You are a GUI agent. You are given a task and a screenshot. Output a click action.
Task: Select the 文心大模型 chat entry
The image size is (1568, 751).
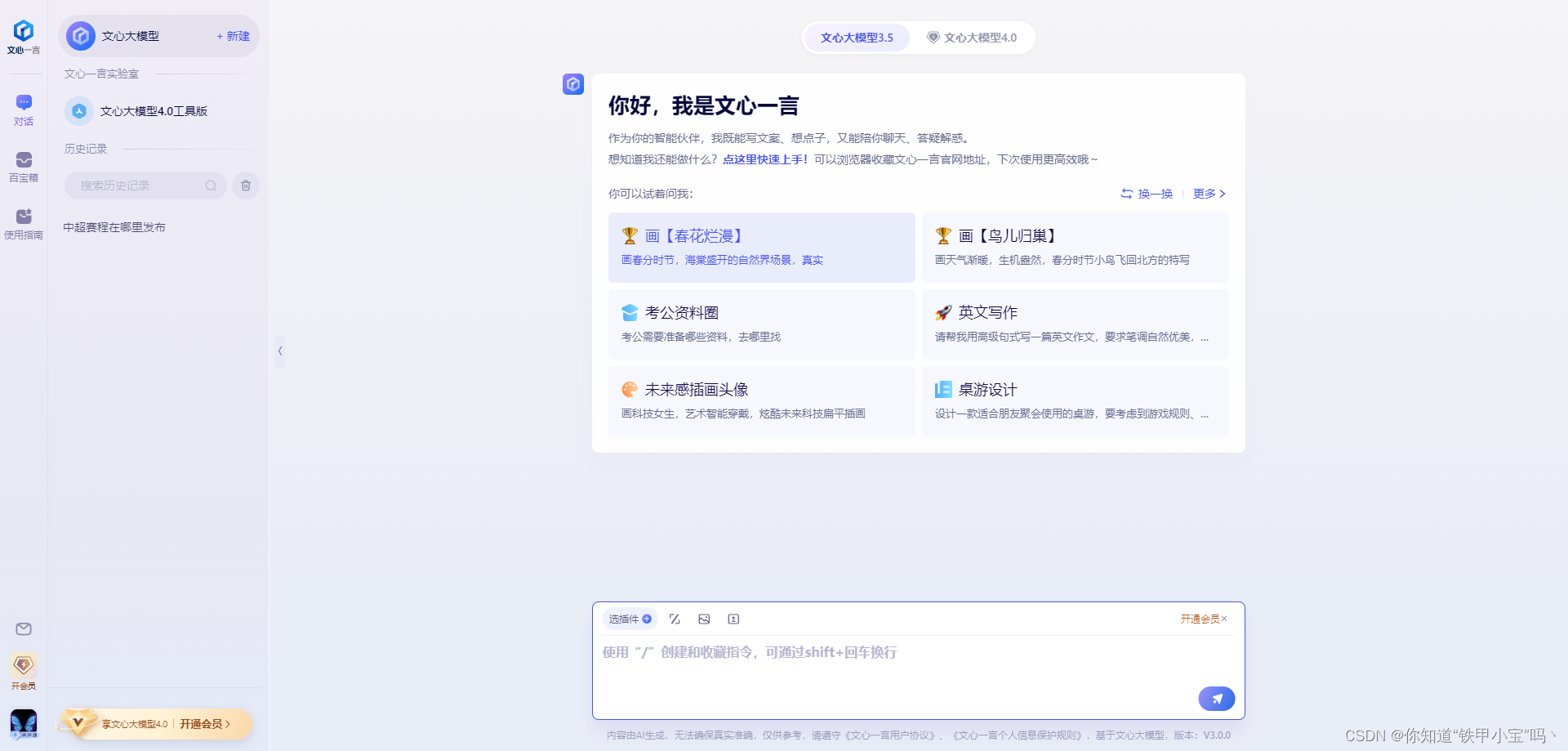coord(159,36)
